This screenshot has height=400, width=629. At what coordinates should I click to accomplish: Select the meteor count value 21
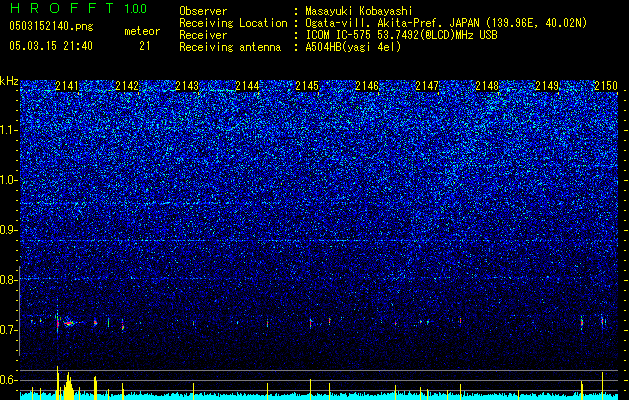145,46
